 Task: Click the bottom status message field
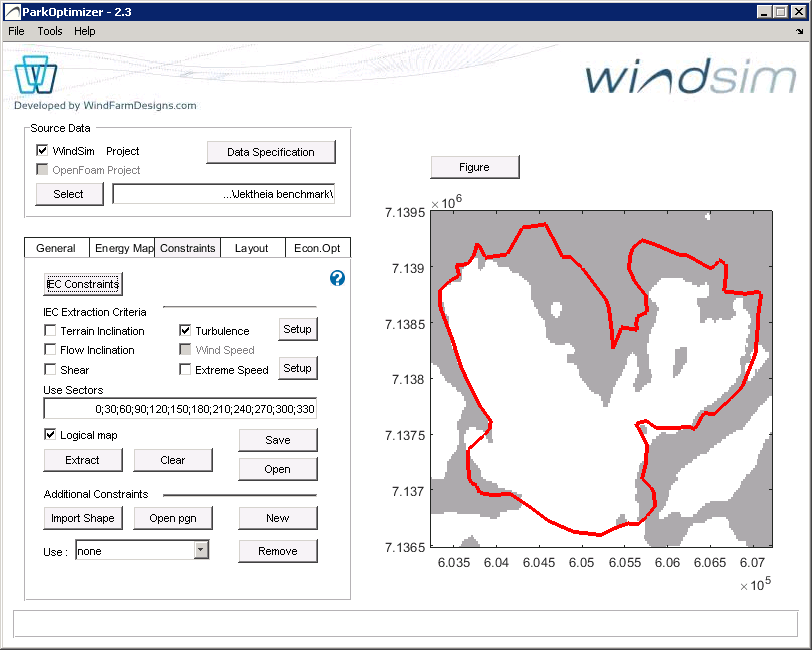[405, 624]
